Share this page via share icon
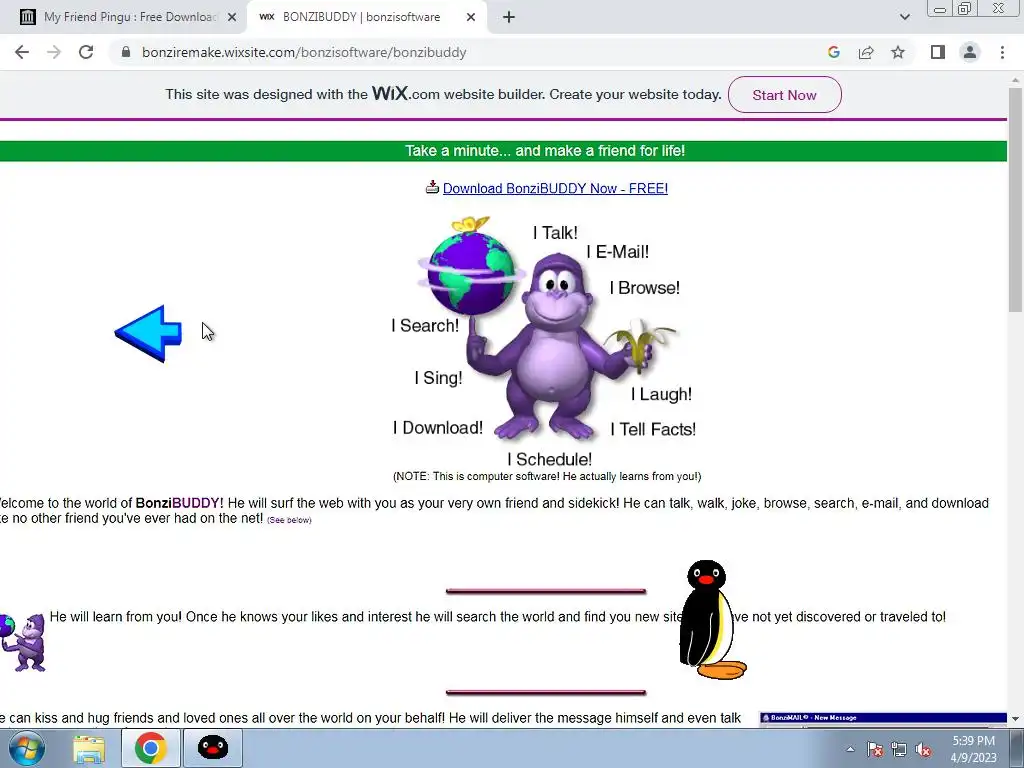The height and width of the screenshot is (768, 1024). click(866, 52)
